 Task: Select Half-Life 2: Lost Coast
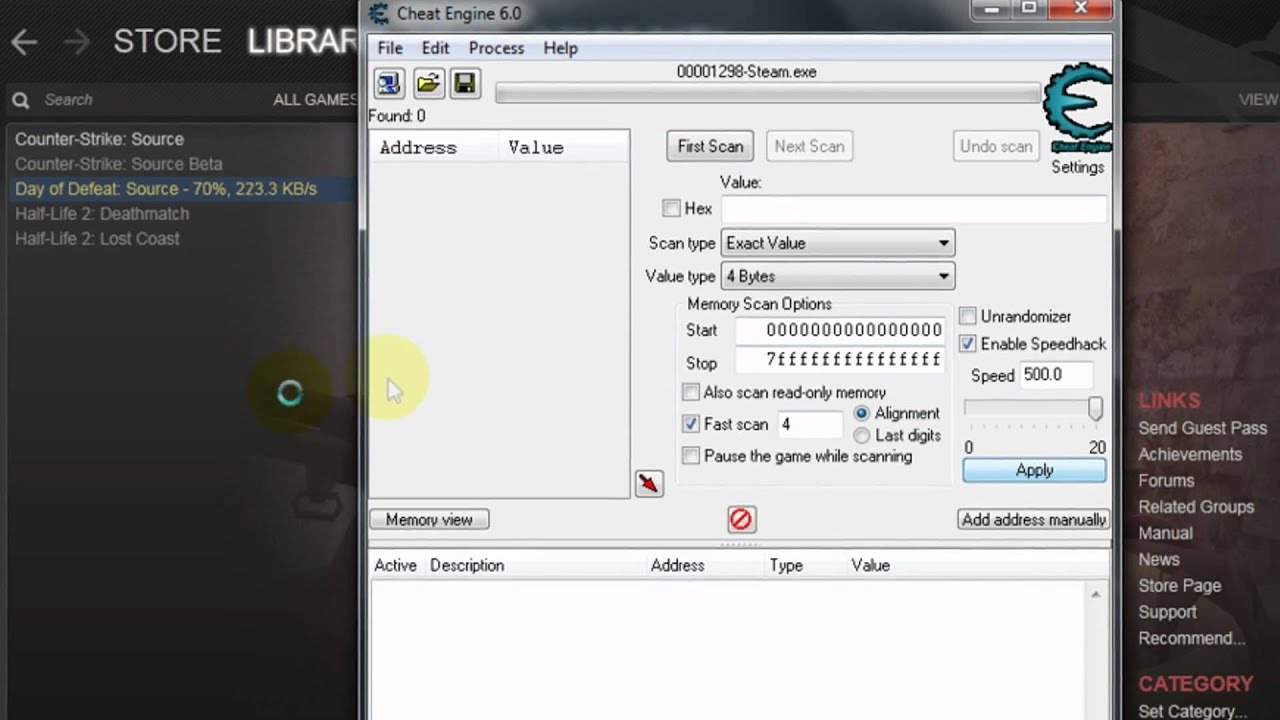click(97, 239)
